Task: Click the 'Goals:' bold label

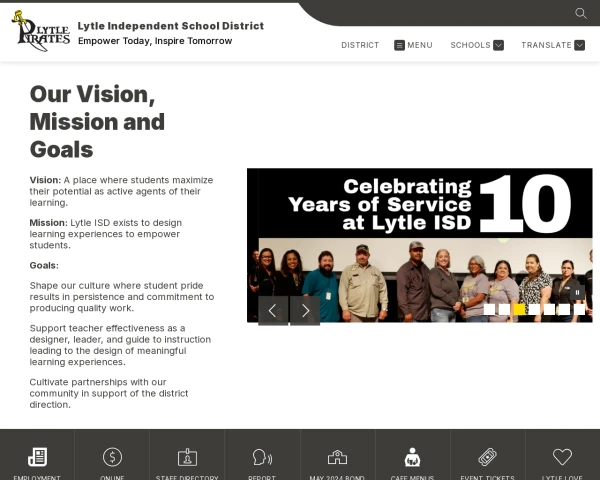Action: pos(44,265)
